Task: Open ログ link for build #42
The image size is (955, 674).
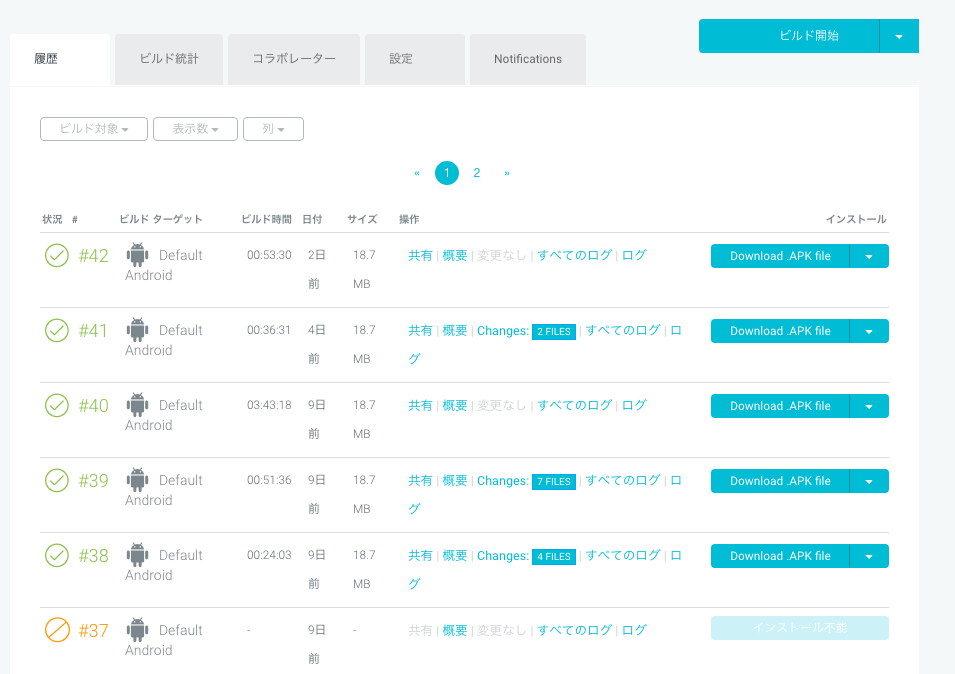Action: (x=634, y=256)
